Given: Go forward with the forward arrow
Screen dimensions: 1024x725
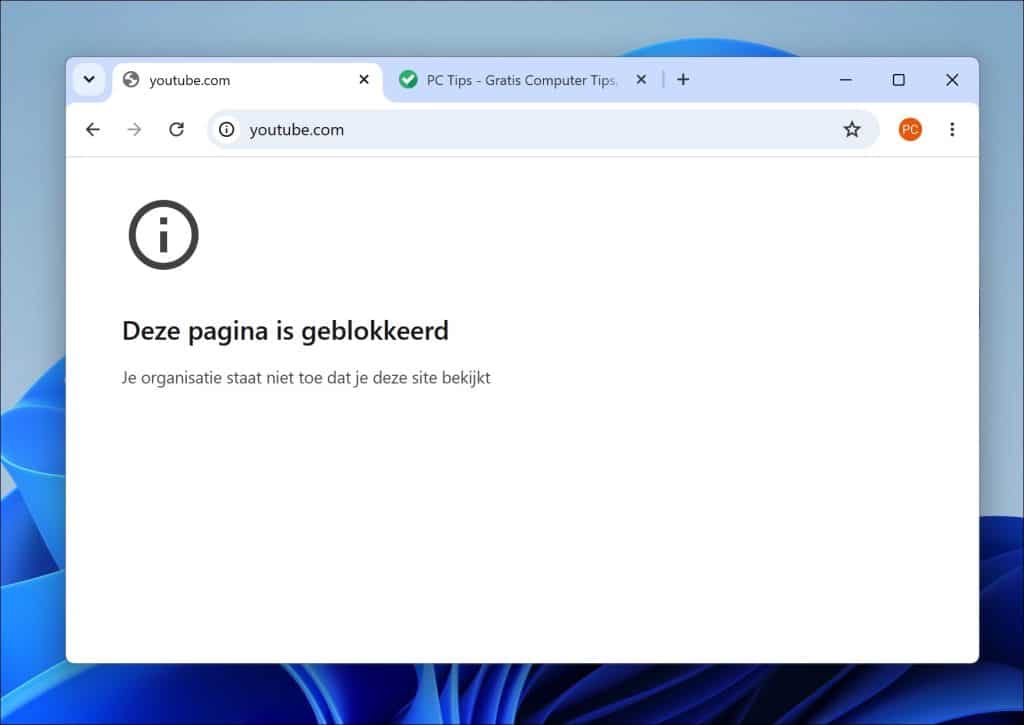Looking at the screenshot, I should click(135, 129).
